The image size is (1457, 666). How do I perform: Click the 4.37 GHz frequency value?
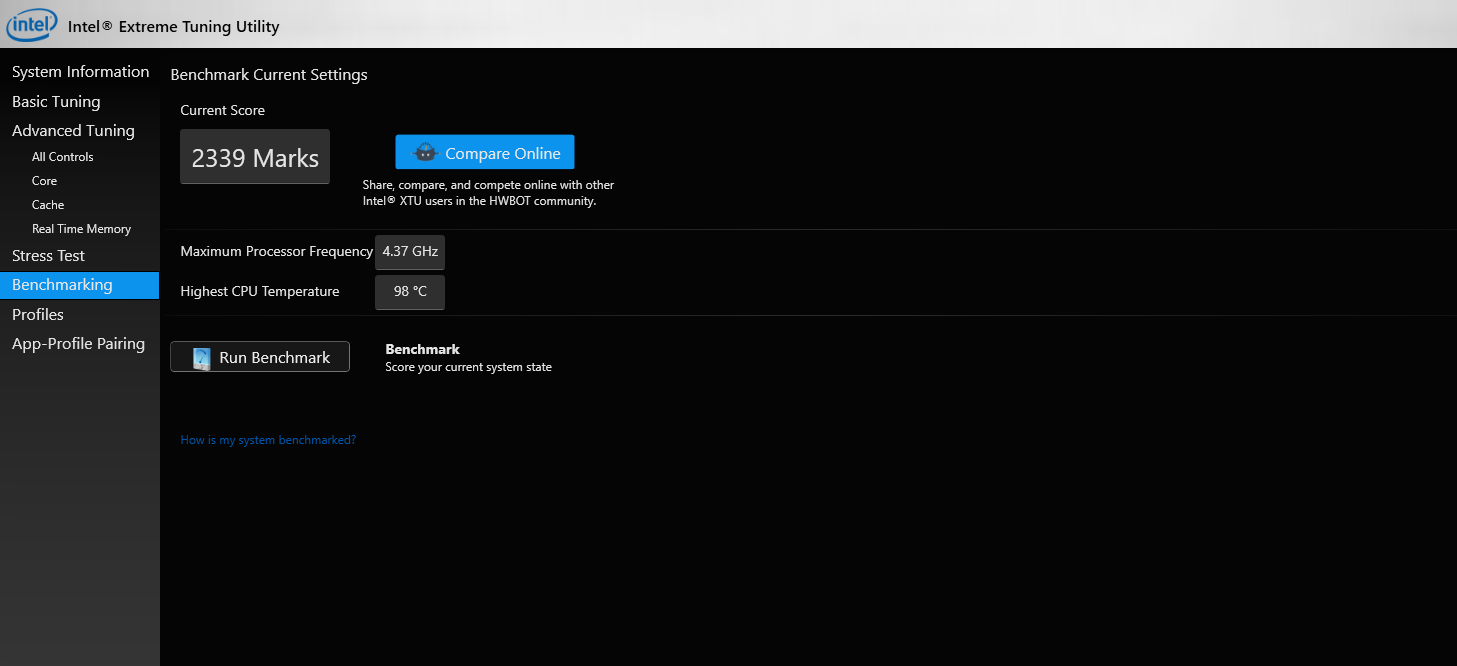(410, 252)
